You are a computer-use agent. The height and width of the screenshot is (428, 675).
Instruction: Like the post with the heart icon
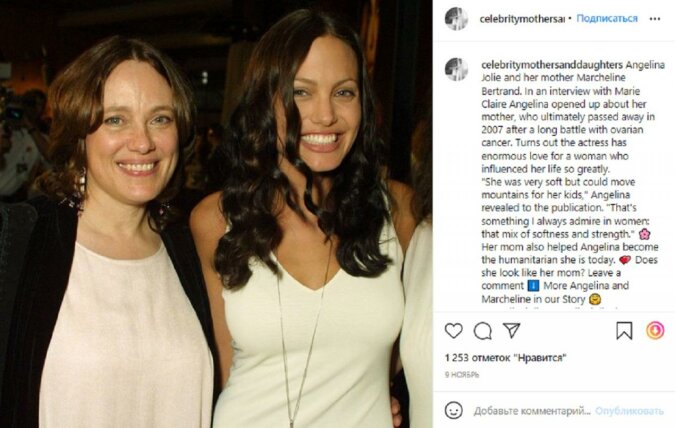(454, 330)
